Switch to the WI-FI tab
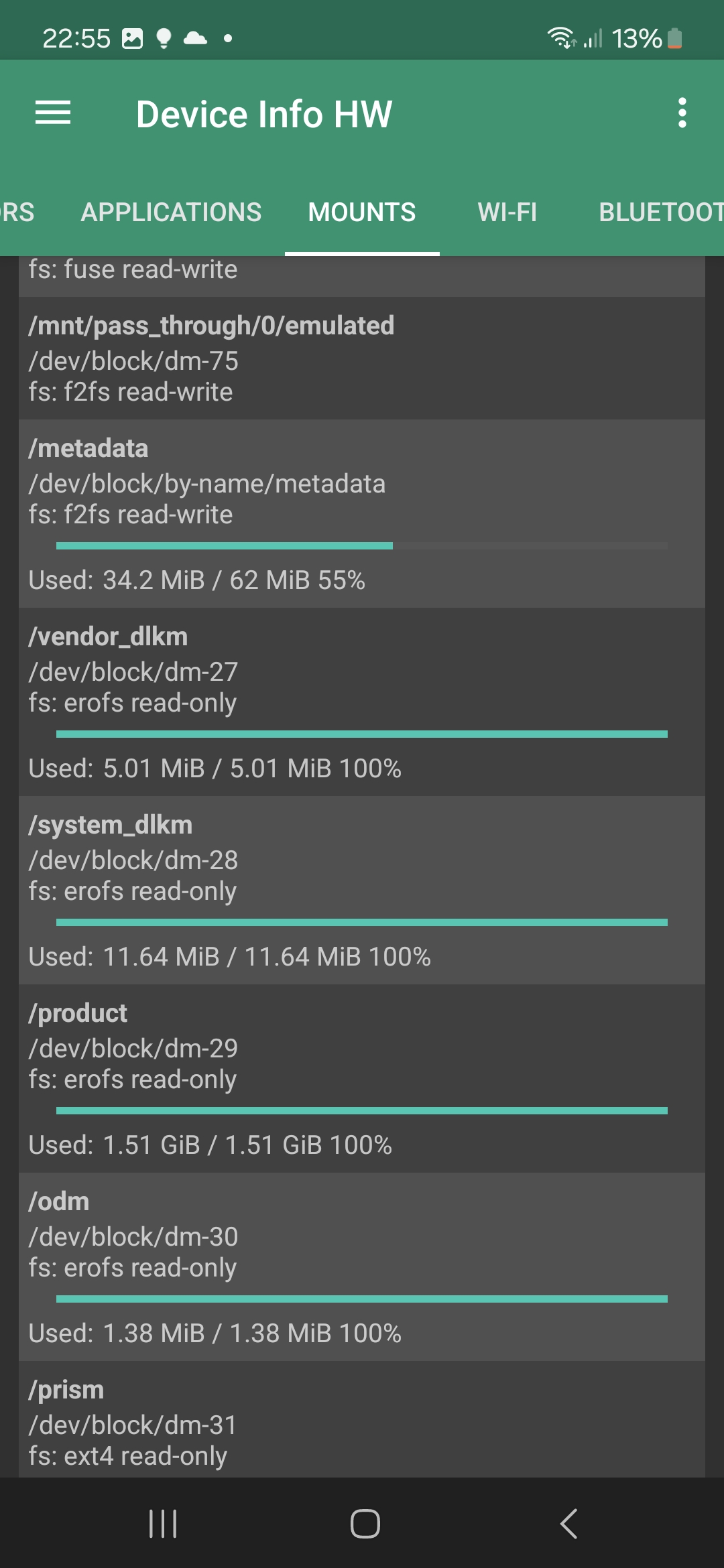Screen dimensions: 724x1568 click(x=507, y=212)
